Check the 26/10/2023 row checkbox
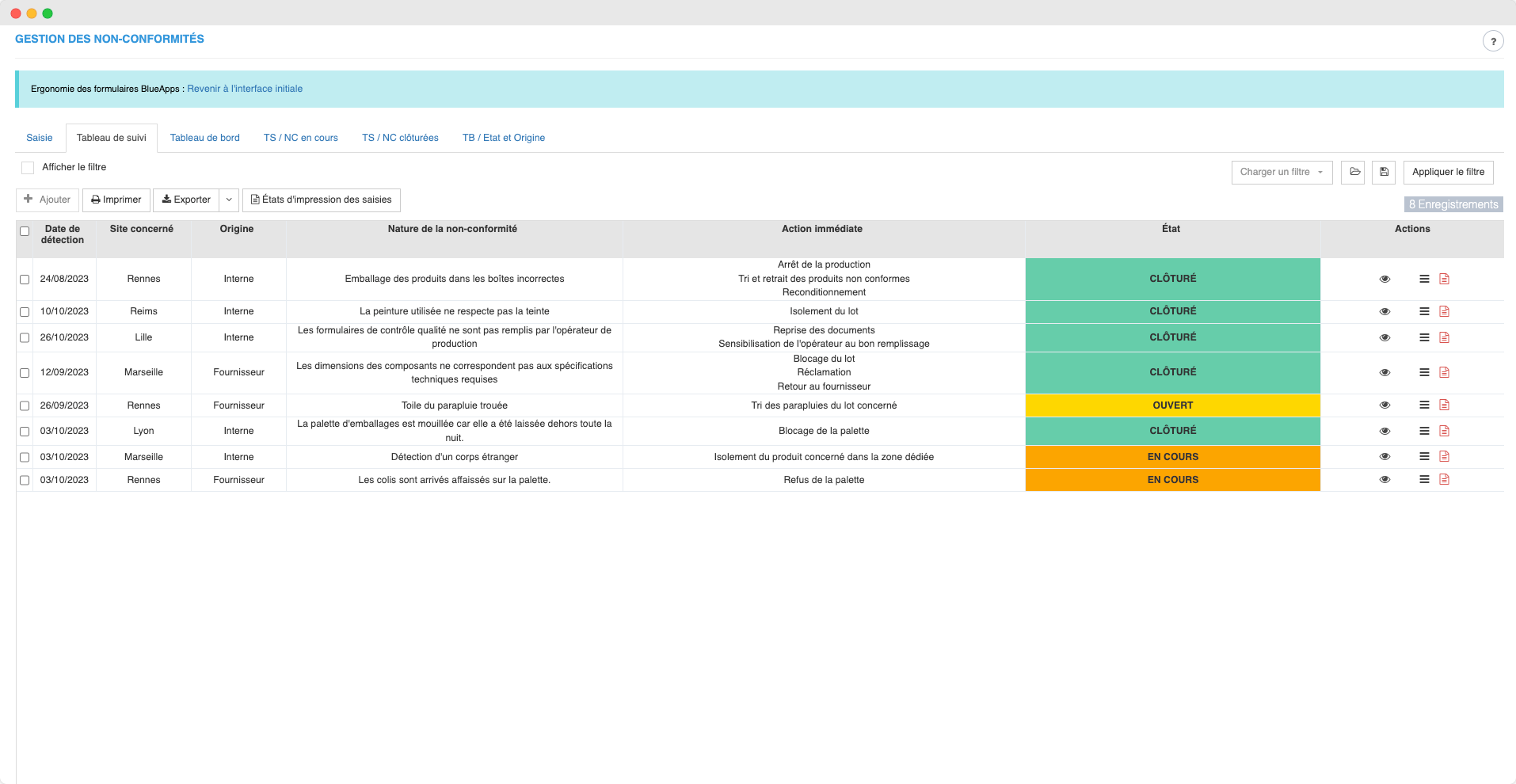 pyautogui.click(x=25, y=338)
